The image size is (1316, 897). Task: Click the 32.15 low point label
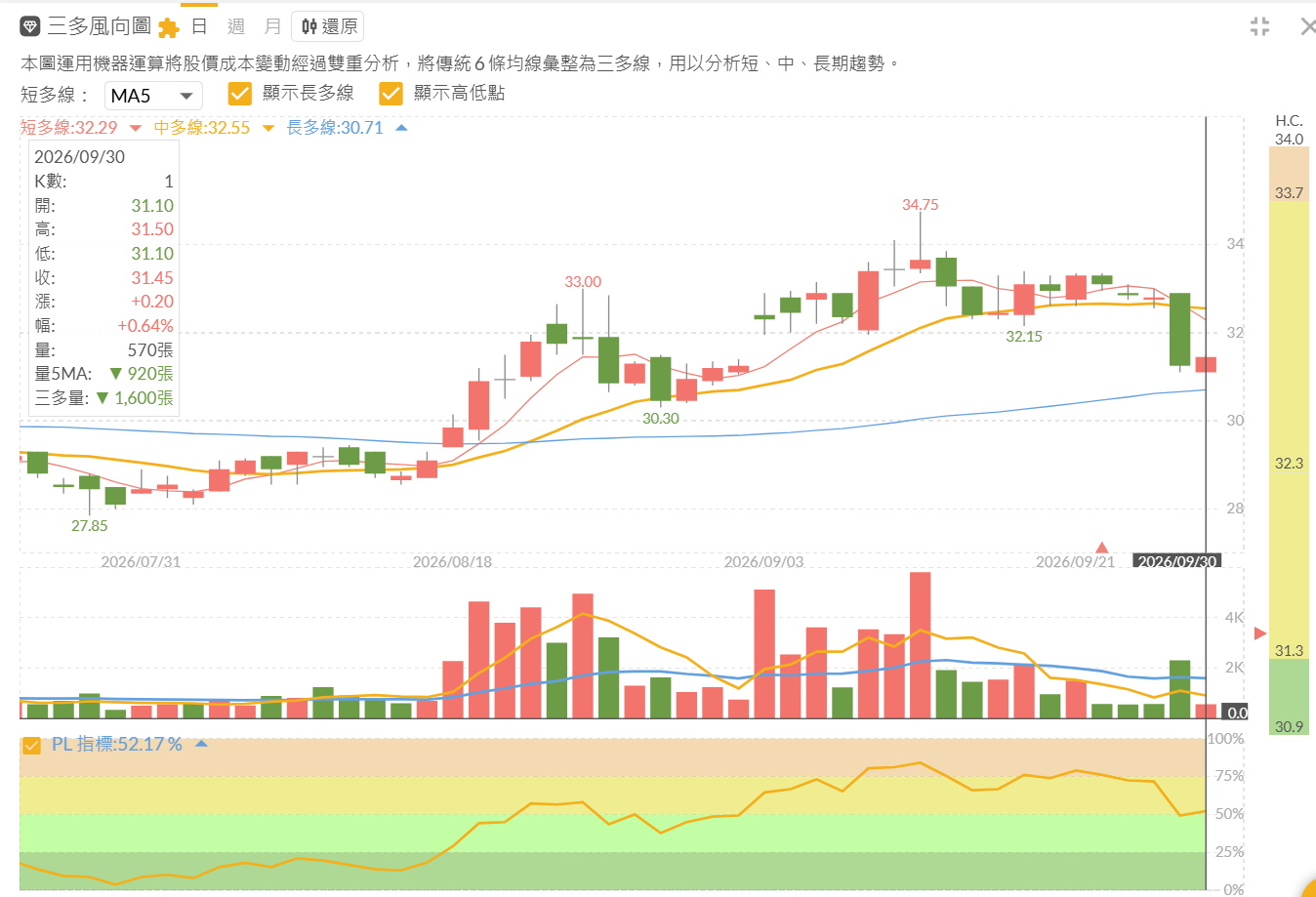1024,337
